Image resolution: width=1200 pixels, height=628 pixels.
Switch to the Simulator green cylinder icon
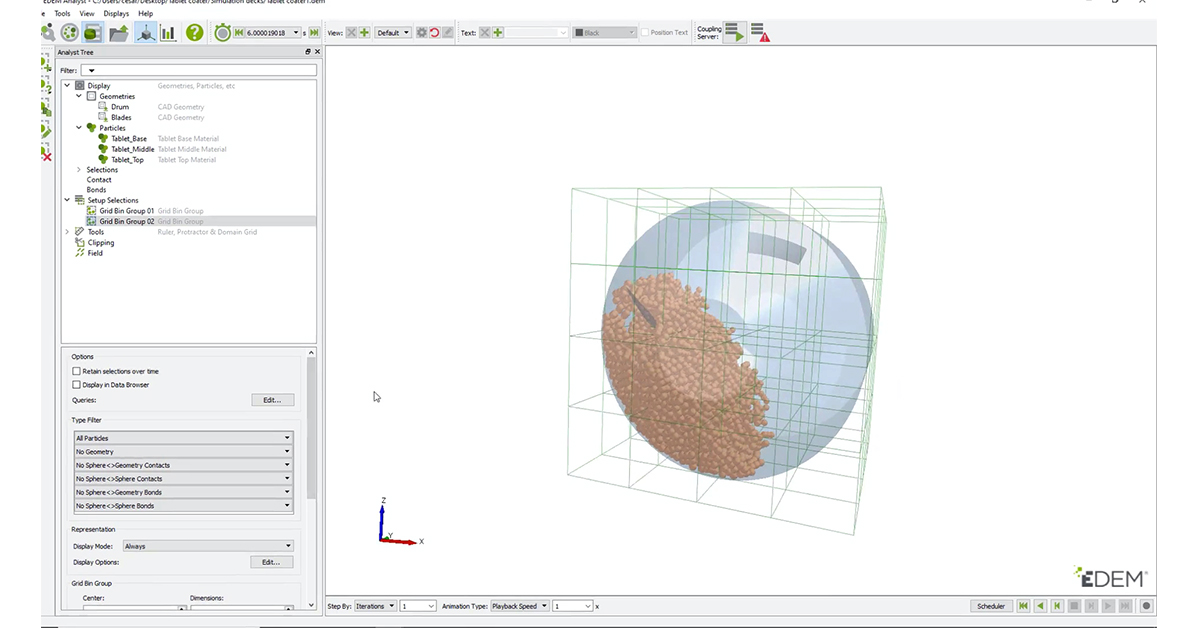click(94, 33)
